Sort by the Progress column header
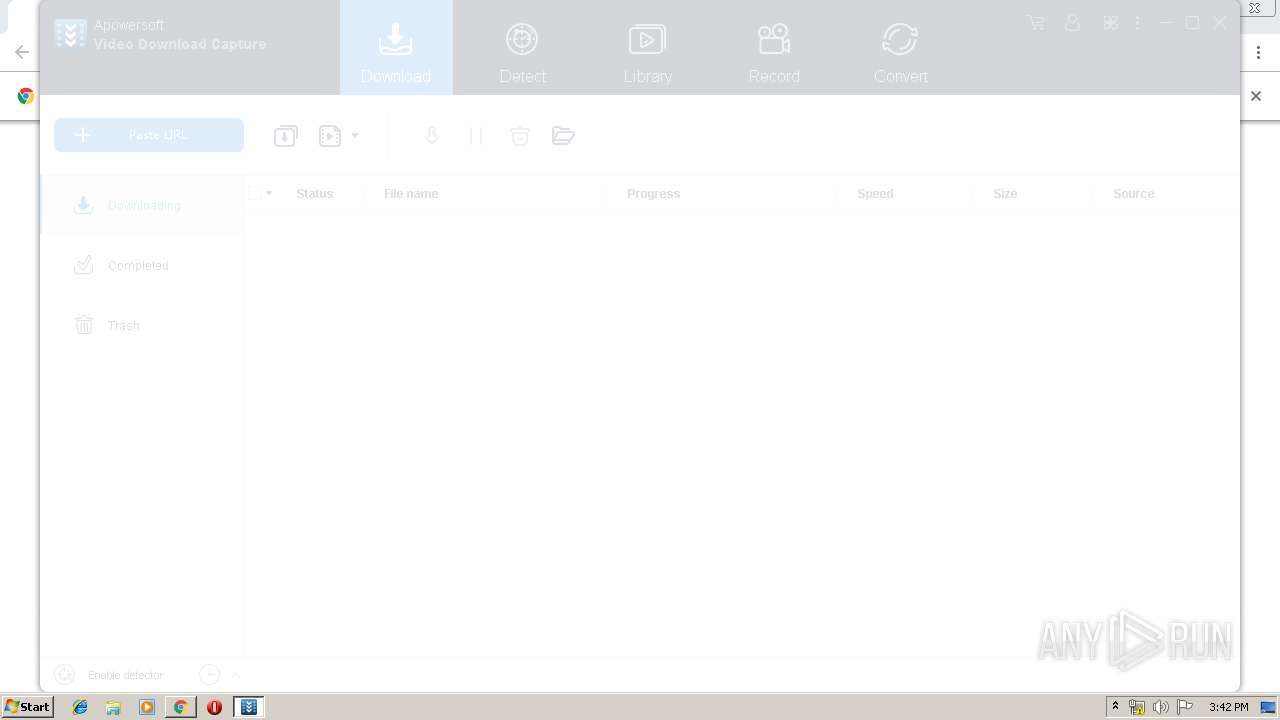Screen dimensions: 1280x720 click(653, 194)
